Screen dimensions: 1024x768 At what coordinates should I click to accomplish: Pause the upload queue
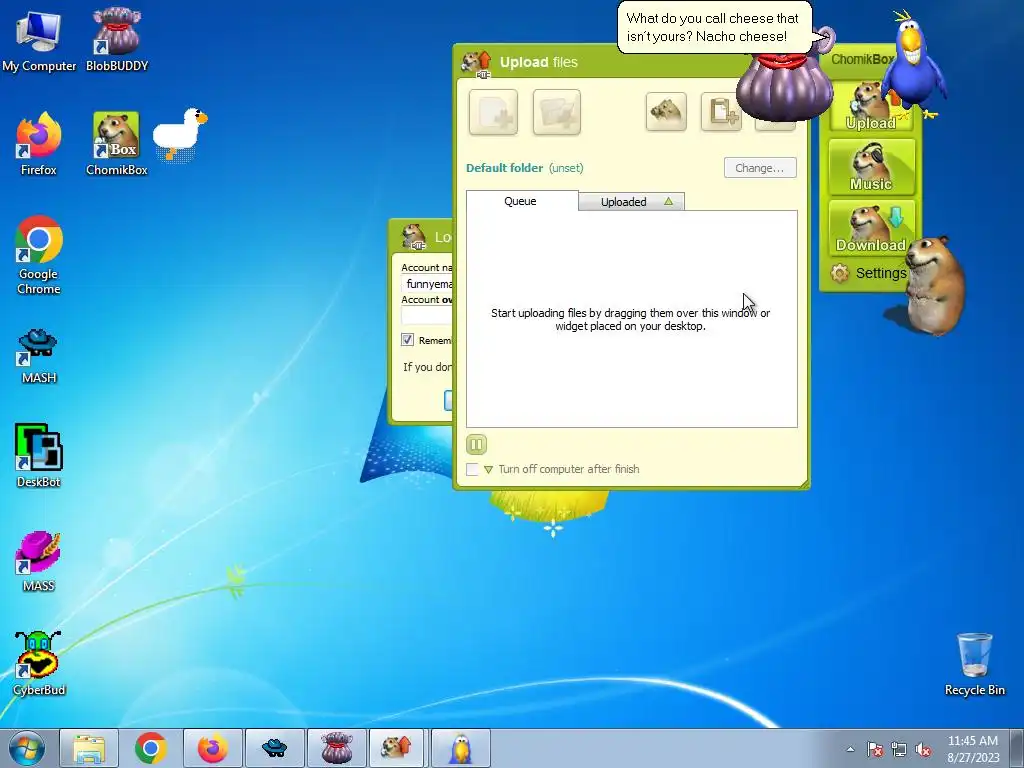pos(476,445)
